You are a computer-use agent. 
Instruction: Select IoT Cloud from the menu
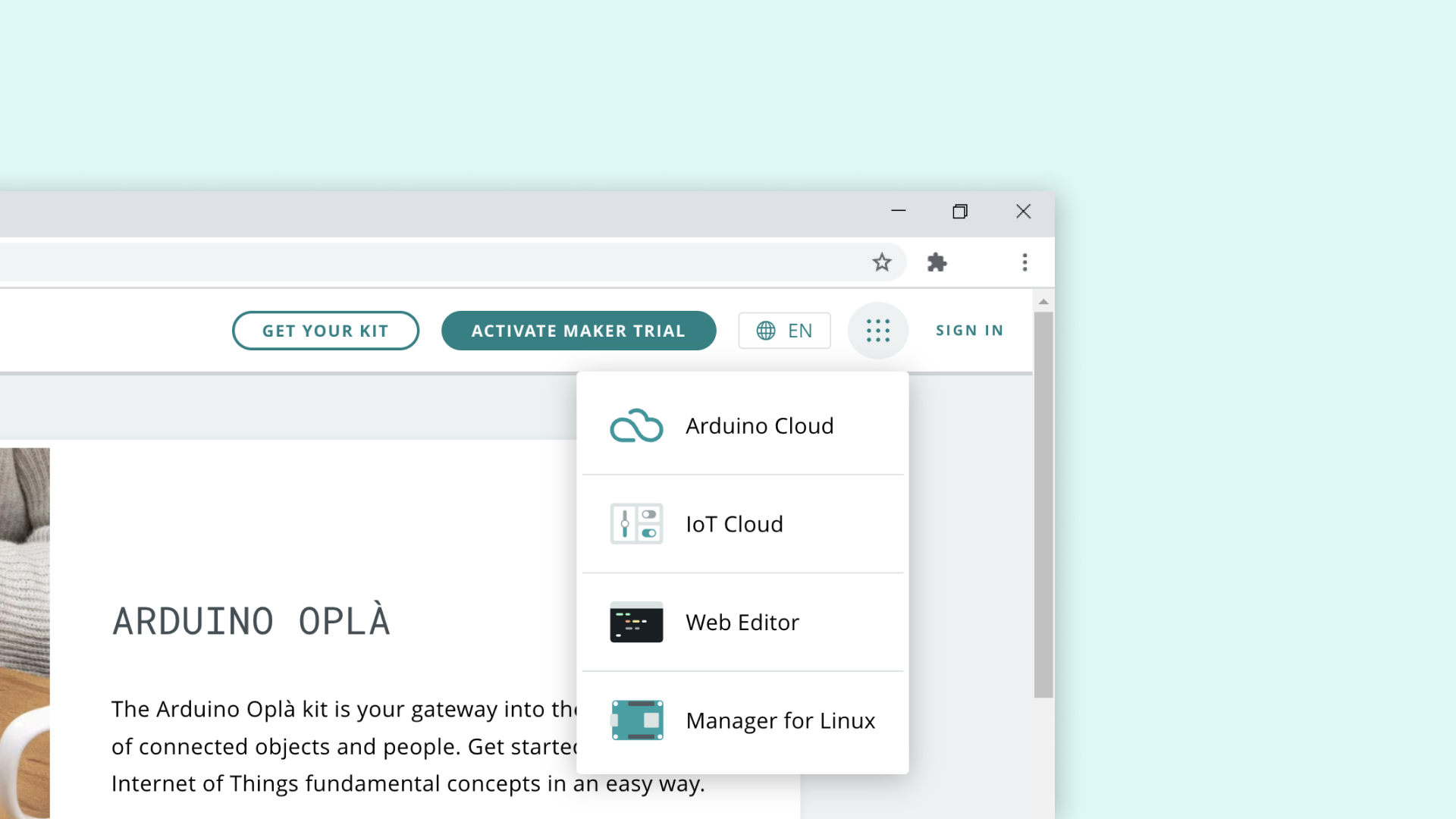click(734, 523)
